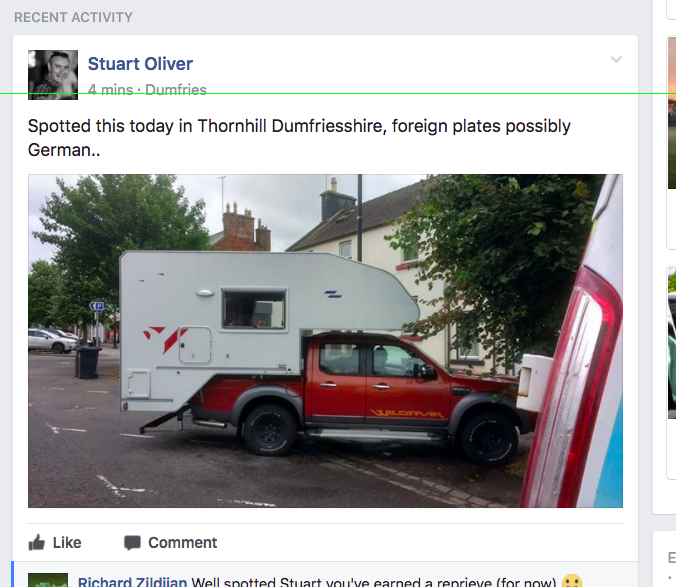The height and width of the screenshot is (587, 676).
Task: Click the sidebar card starting with 'E'
Action: [x=664, y=559]
